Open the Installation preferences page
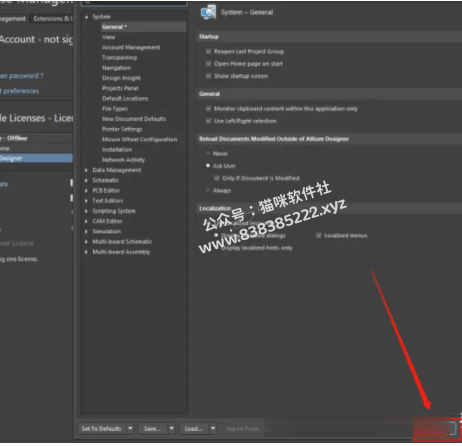This screenshot has width=462, height=446. (x=117, y=150)
